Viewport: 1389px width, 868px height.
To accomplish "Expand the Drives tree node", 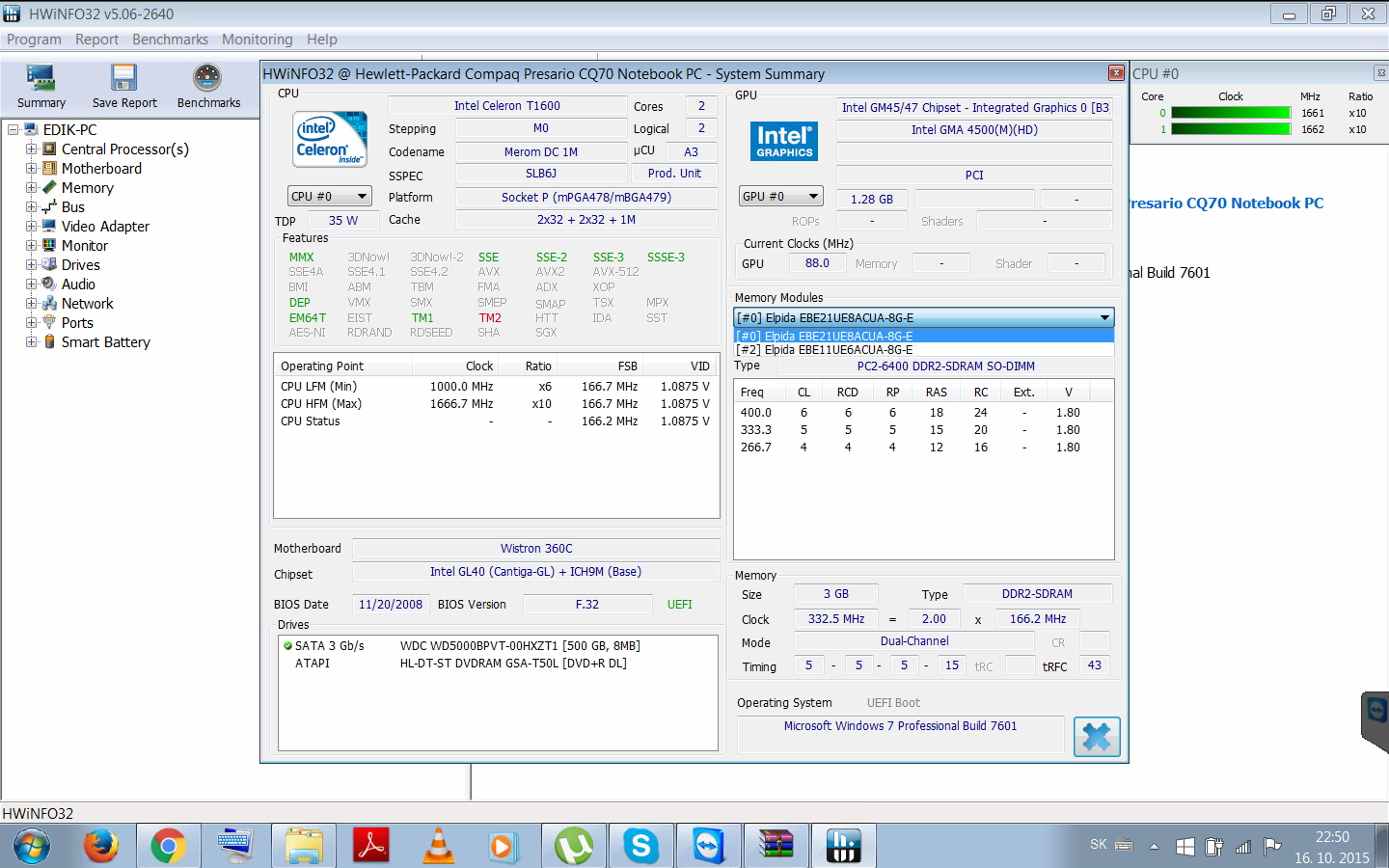I will point(31,265).
